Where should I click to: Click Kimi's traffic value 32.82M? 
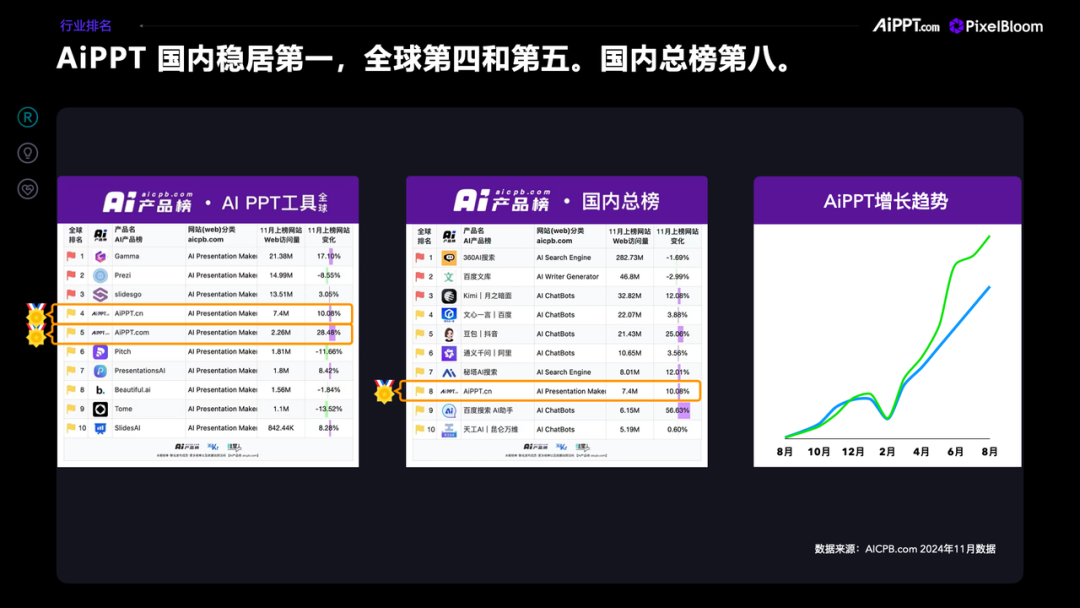[x=630, y=296]
